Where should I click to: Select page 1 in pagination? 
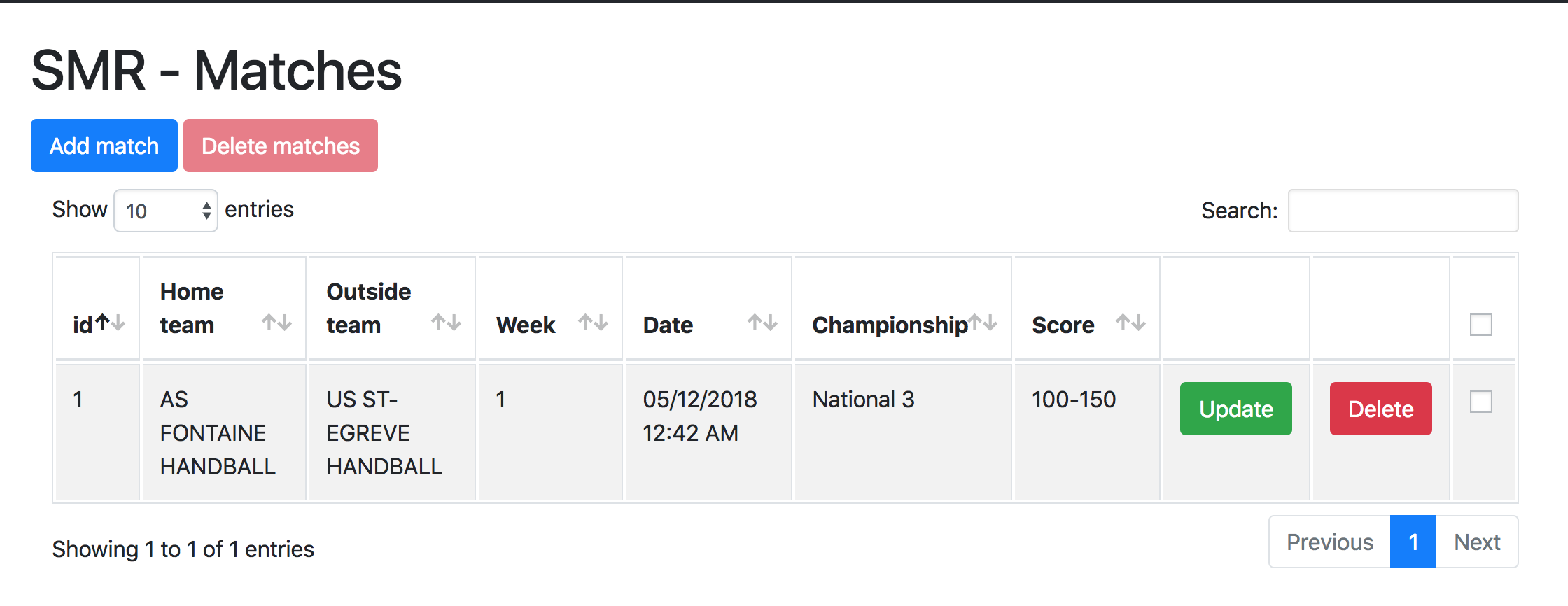point(1413,542)
